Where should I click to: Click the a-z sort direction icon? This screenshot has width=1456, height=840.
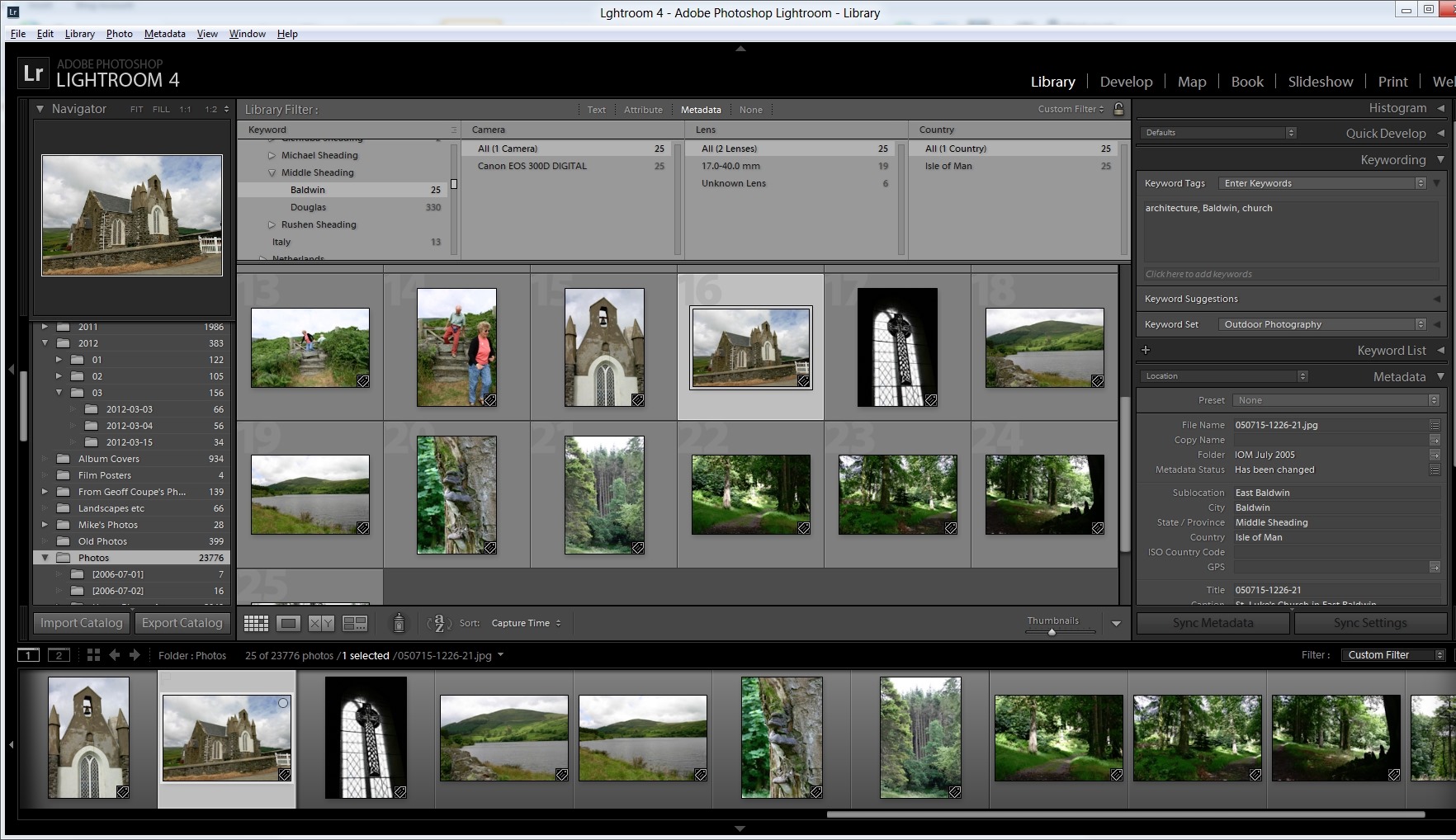438,623
